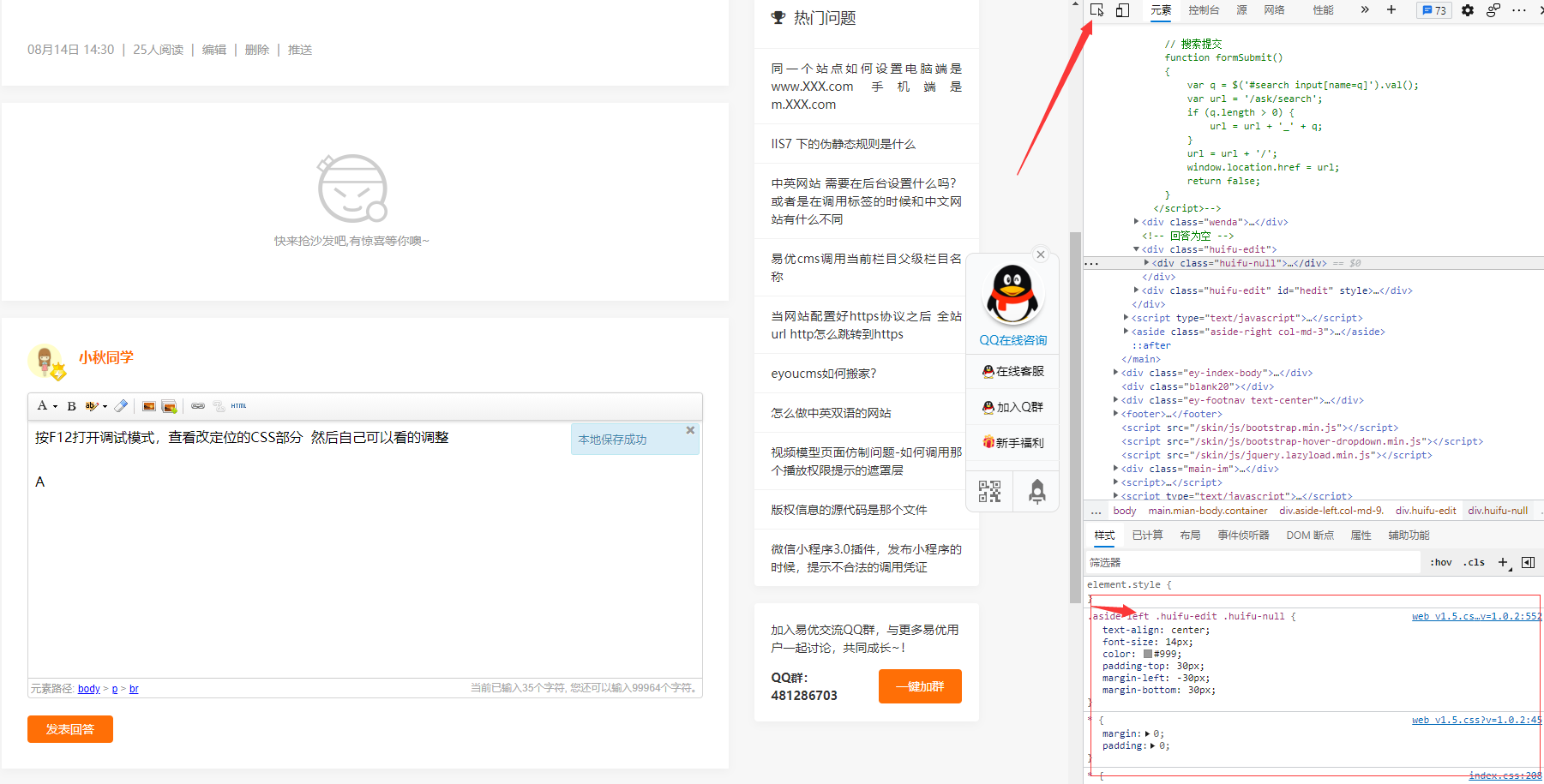Open DevTools three-dot customize menu
The width and height of the screenshot is (1544, 784).
(x=1519, y=10)
